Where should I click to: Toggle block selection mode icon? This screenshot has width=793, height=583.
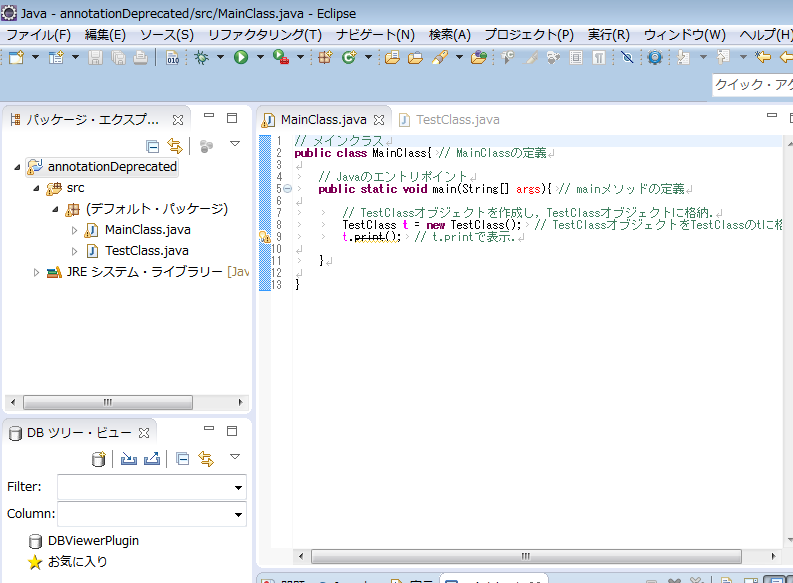click(576, 58)
